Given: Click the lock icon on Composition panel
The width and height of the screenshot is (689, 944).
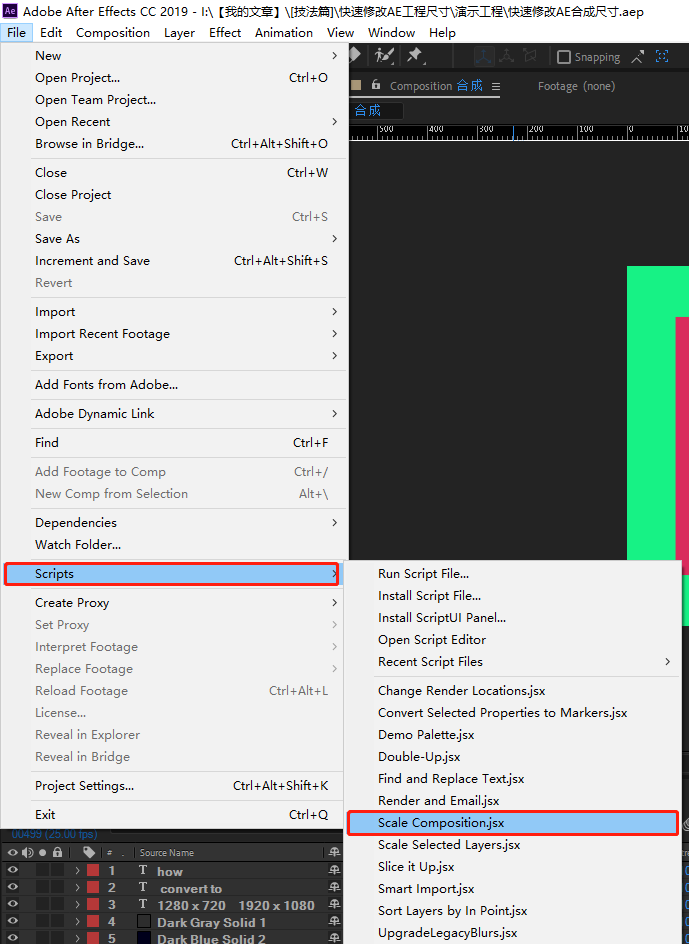Looking at the screenshot, I should [376, 86].
